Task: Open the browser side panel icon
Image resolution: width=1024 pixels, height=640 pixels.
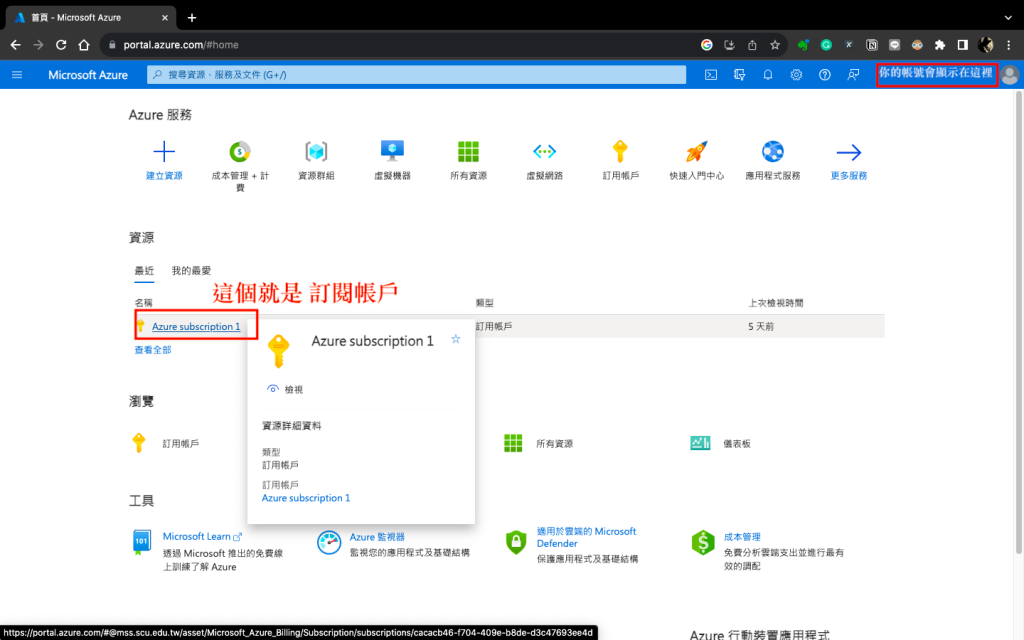Action: coord(963,45)
